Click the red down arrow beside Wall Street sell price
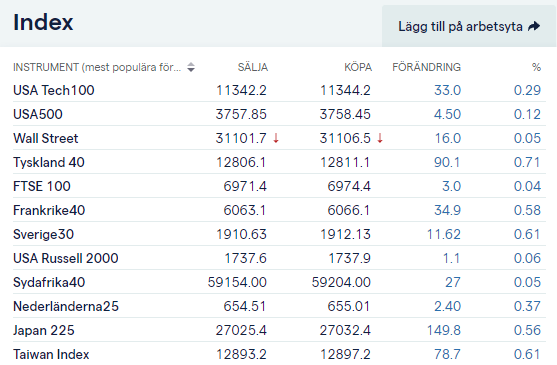The width and height of the screenshot is (557, 365). [276, 138]
